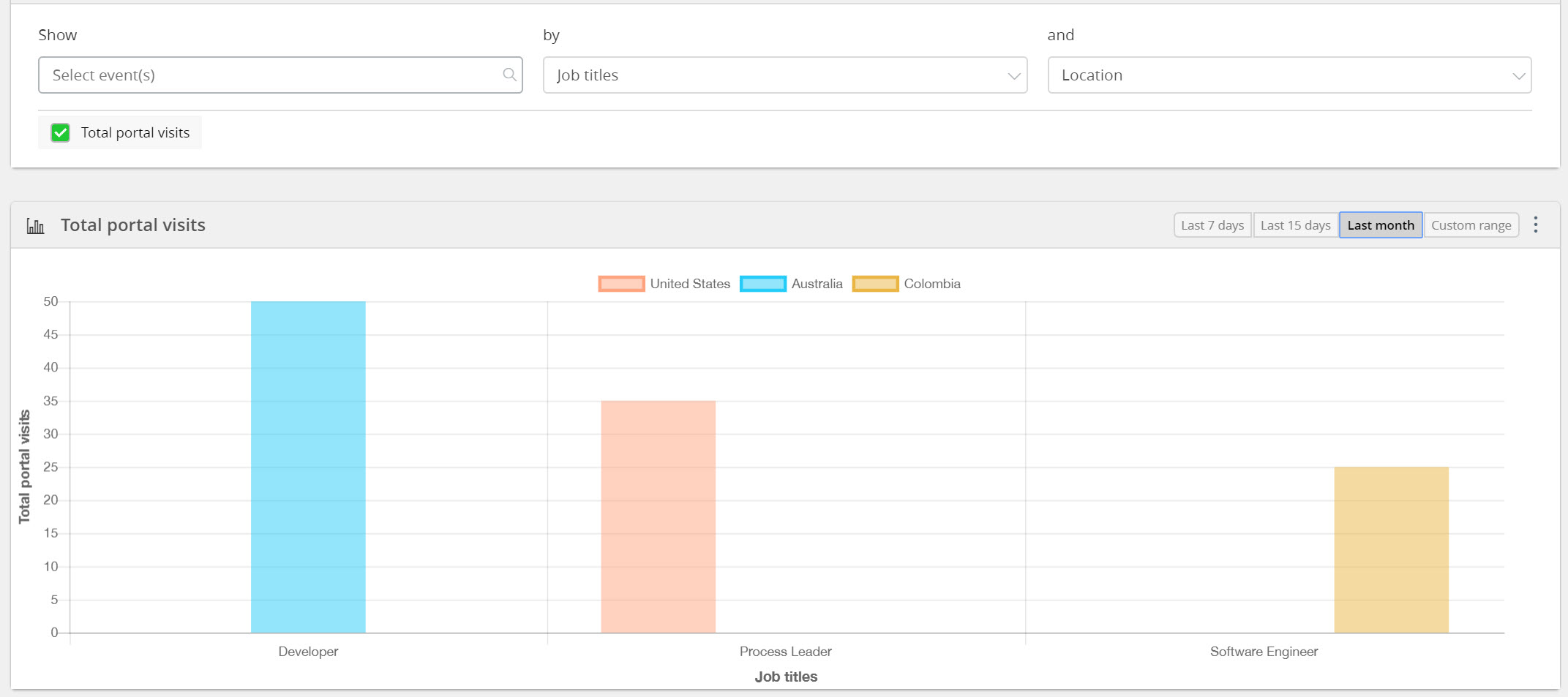Screen dimensions: 1568x697
Task: Click the United States legend label
Action: [x=690, y=284]
